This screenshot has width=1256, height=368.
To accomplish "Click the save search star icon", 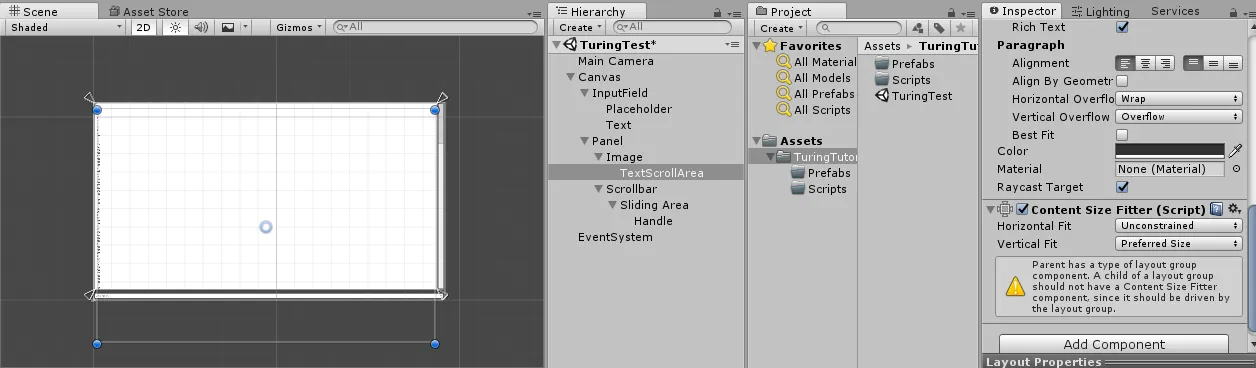I will (x=961, y=28).
